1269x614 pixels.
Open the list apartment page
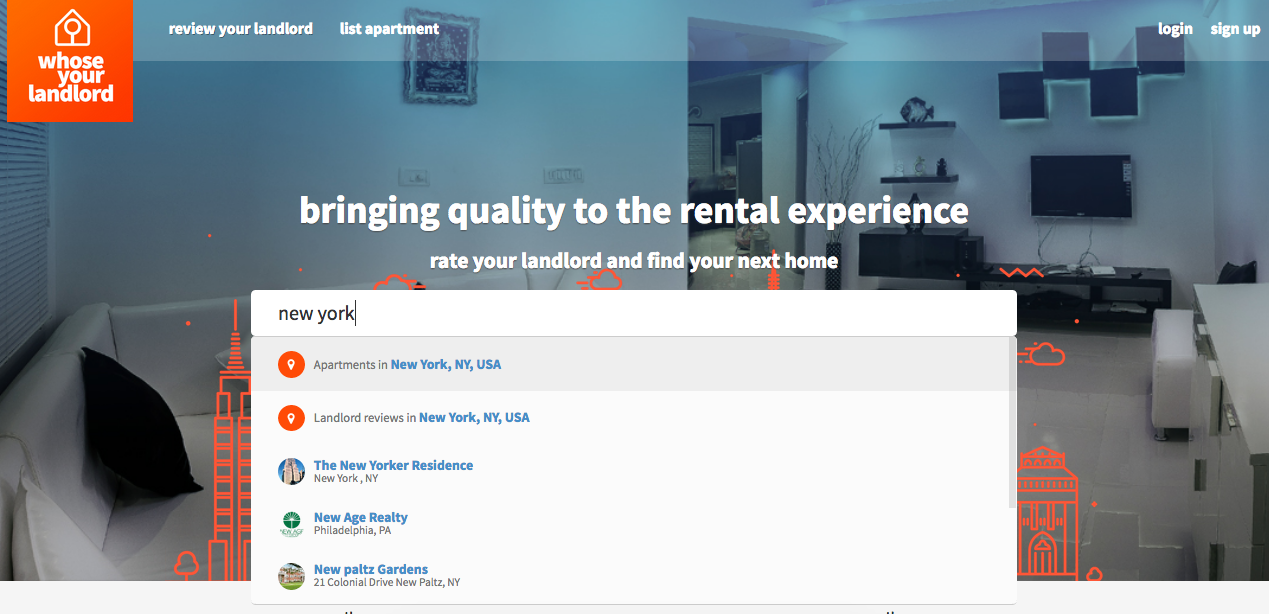388,28
